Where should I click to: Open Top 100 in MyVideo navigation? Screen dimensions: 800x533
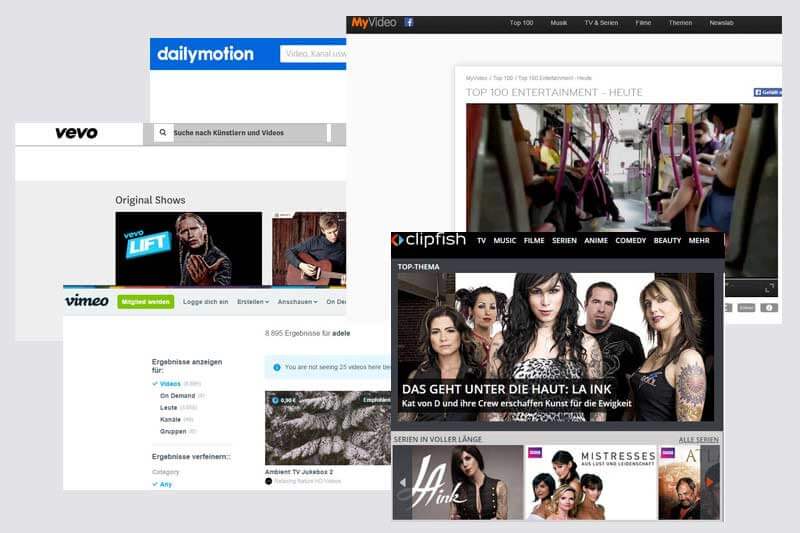(x=521, y=23)
